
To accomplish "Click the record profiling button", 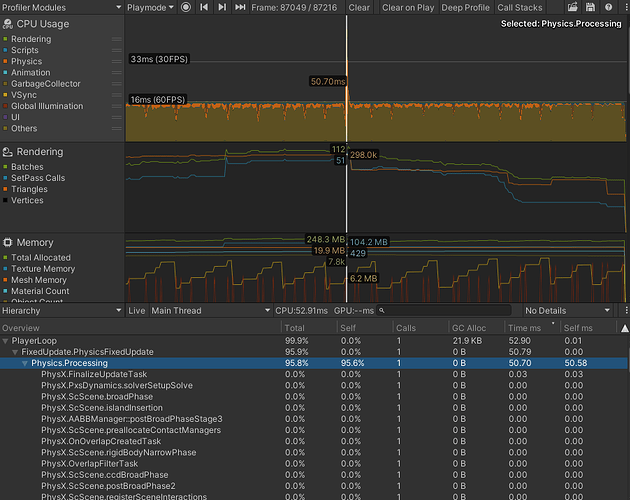I will pos(186,7).
